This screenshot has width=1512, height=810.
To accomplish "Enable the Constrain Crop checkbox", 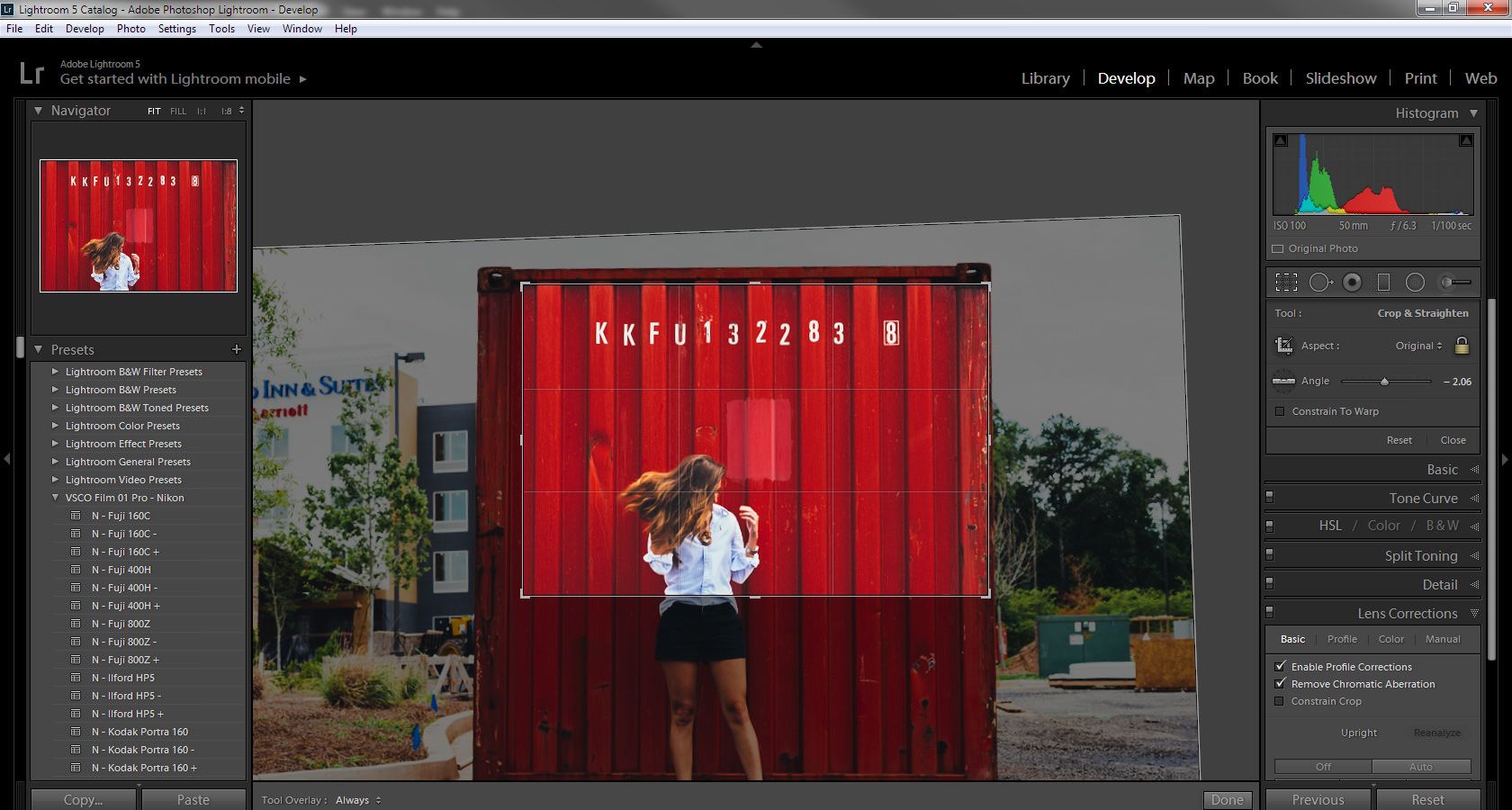I will (1279, 701).
